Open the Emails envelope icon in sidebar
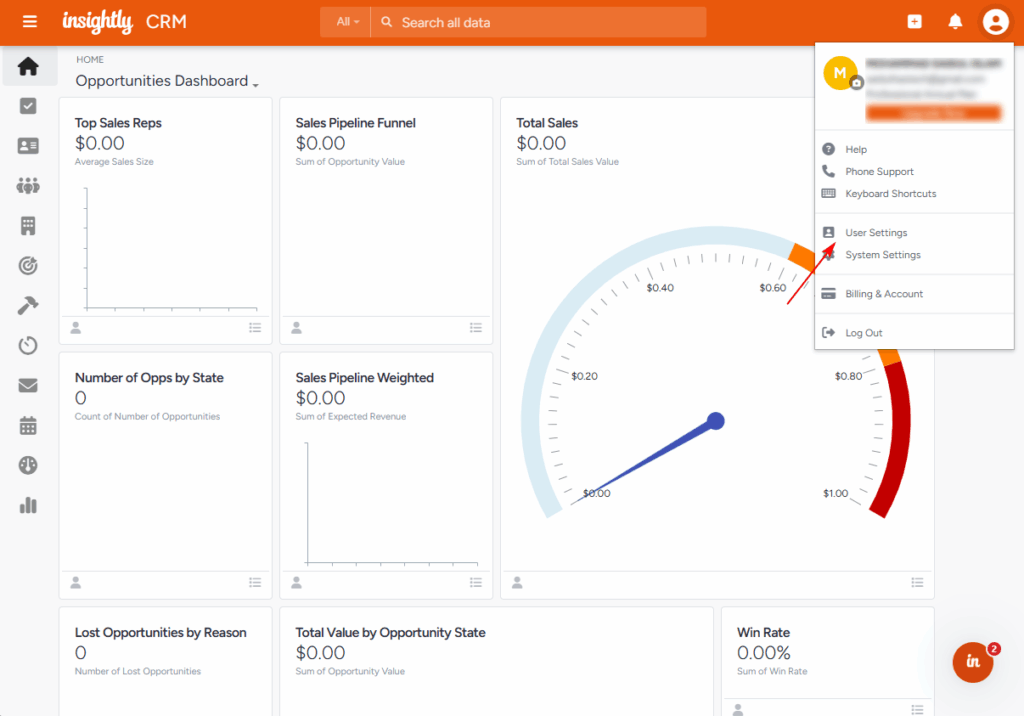1024x716 pixels. pyautogui.click(x=28, y=386)
